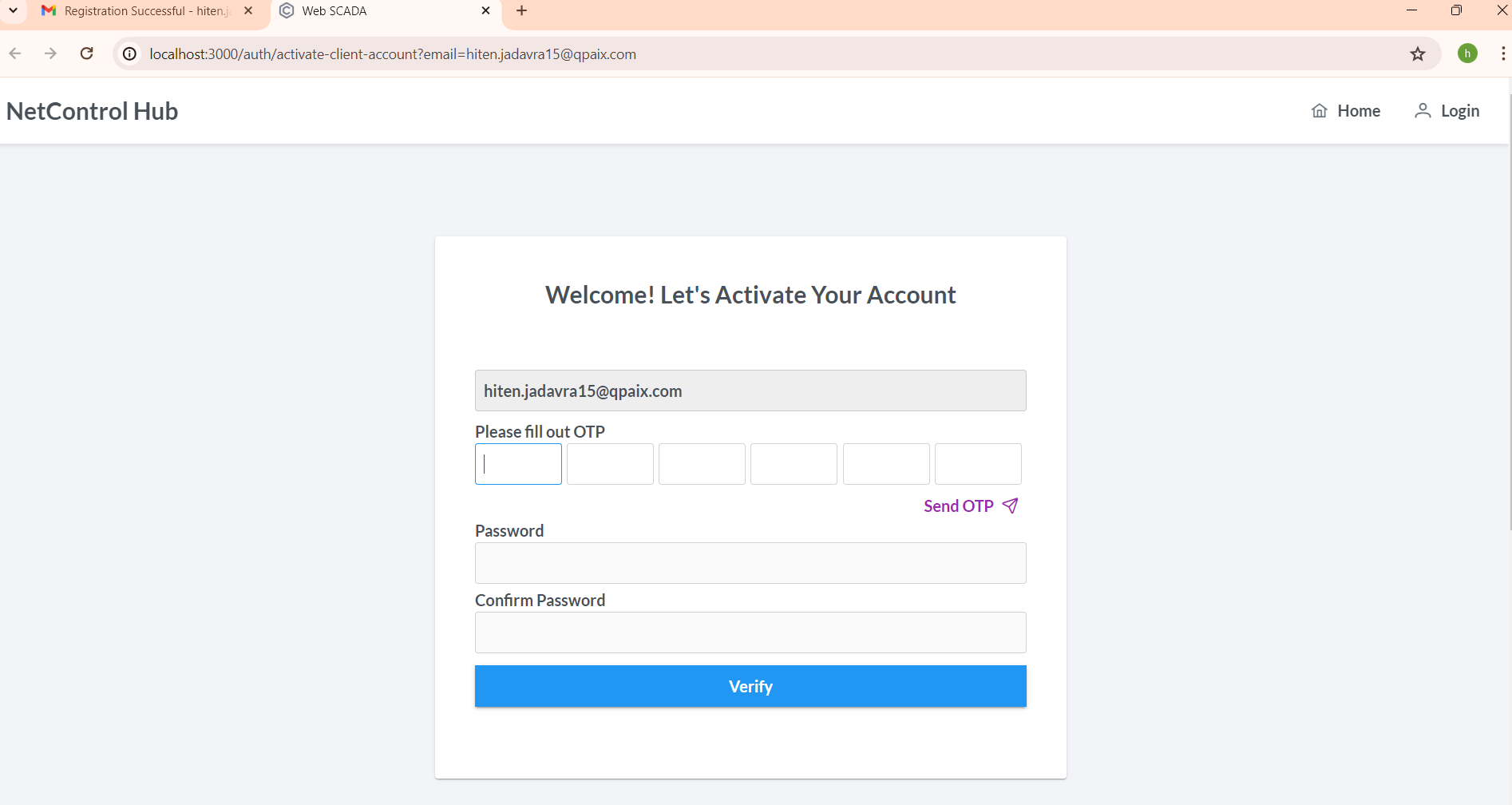
Task: Open Chrome three-dot menu
Action: tap(1502, 54)
